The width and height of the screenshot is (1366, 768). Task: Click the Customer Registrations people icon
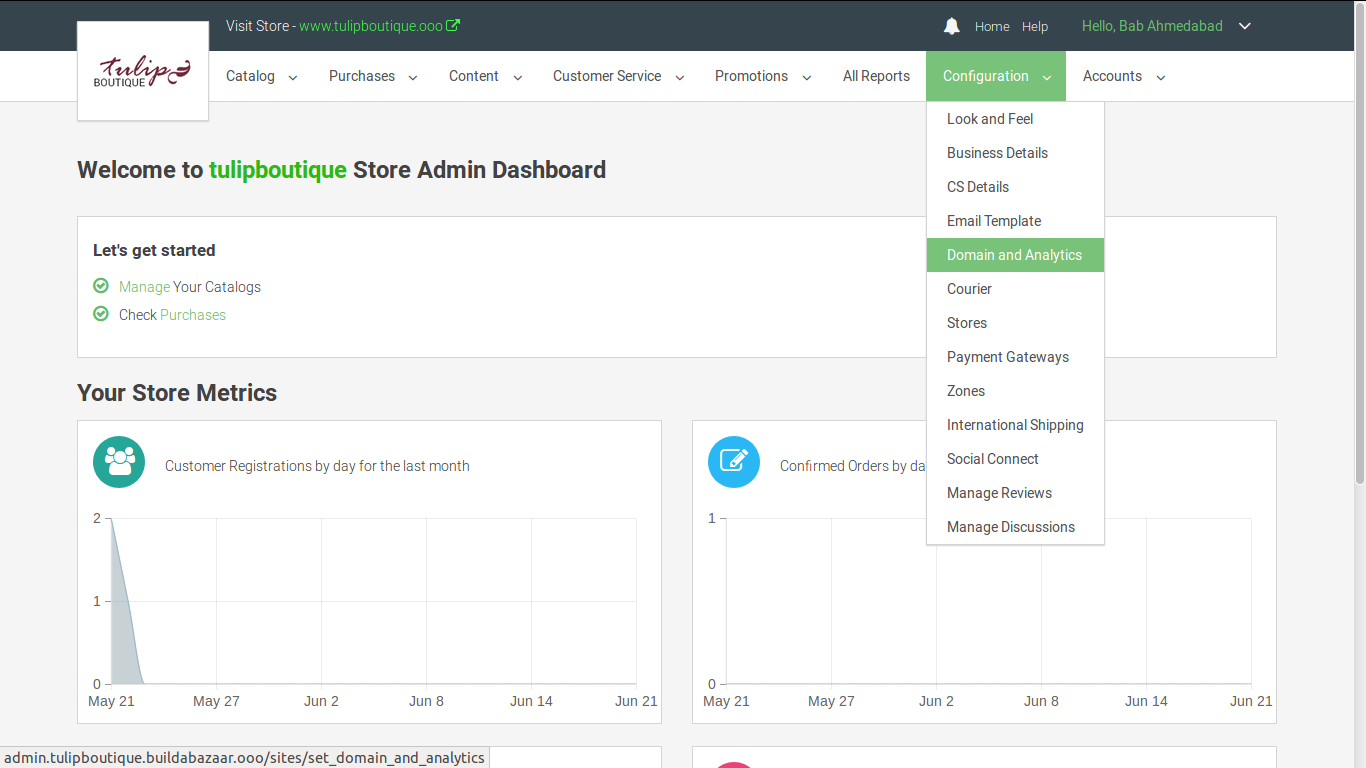[119, 462]
